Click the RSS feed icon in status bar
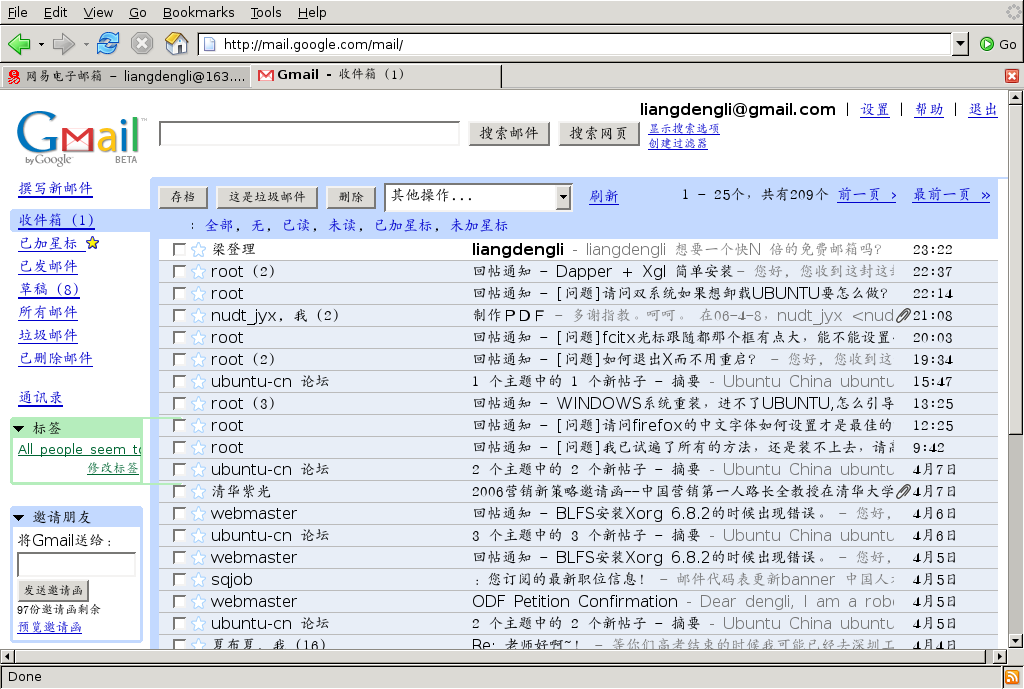 point(1012,677)
